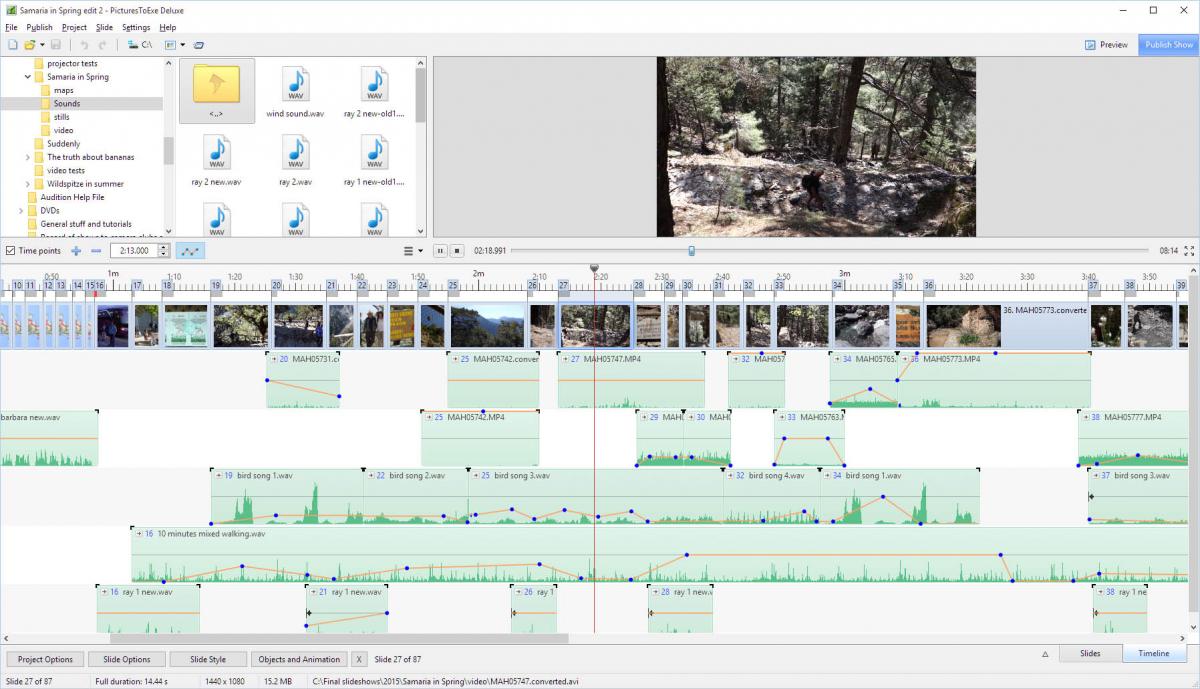Open the Publish menu
Image resolution: width=1200 pixels, height=689 pixels.
click(40, 27)
